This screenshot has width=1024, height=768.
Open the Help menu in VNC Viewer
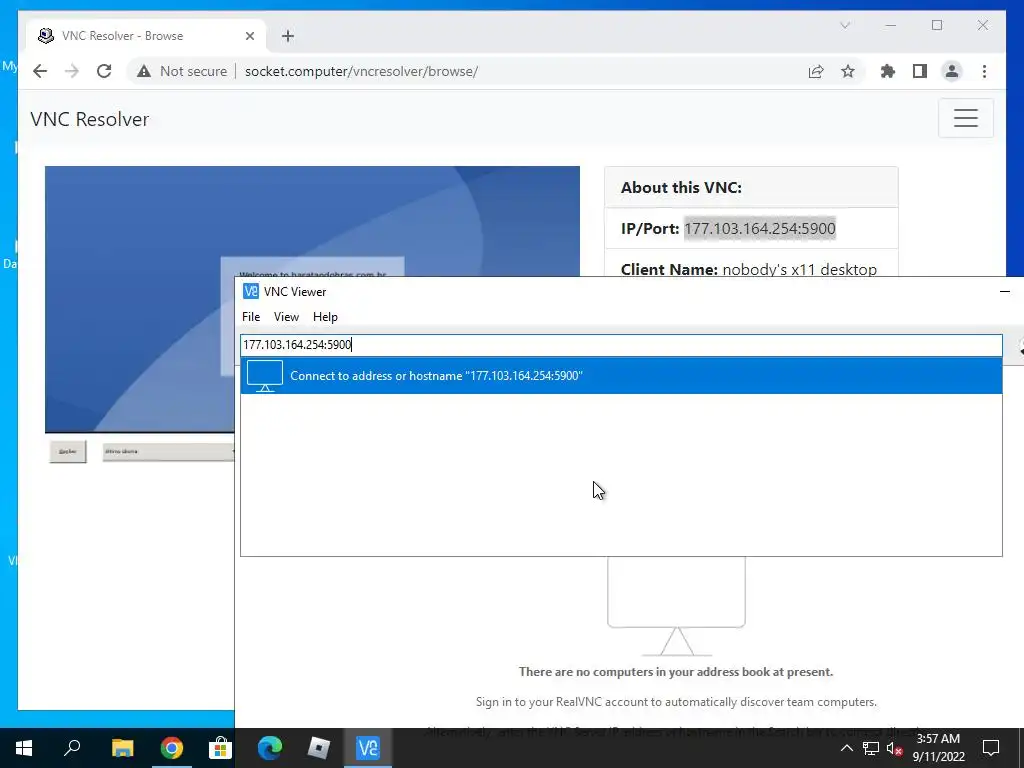[x=325, y=317]
